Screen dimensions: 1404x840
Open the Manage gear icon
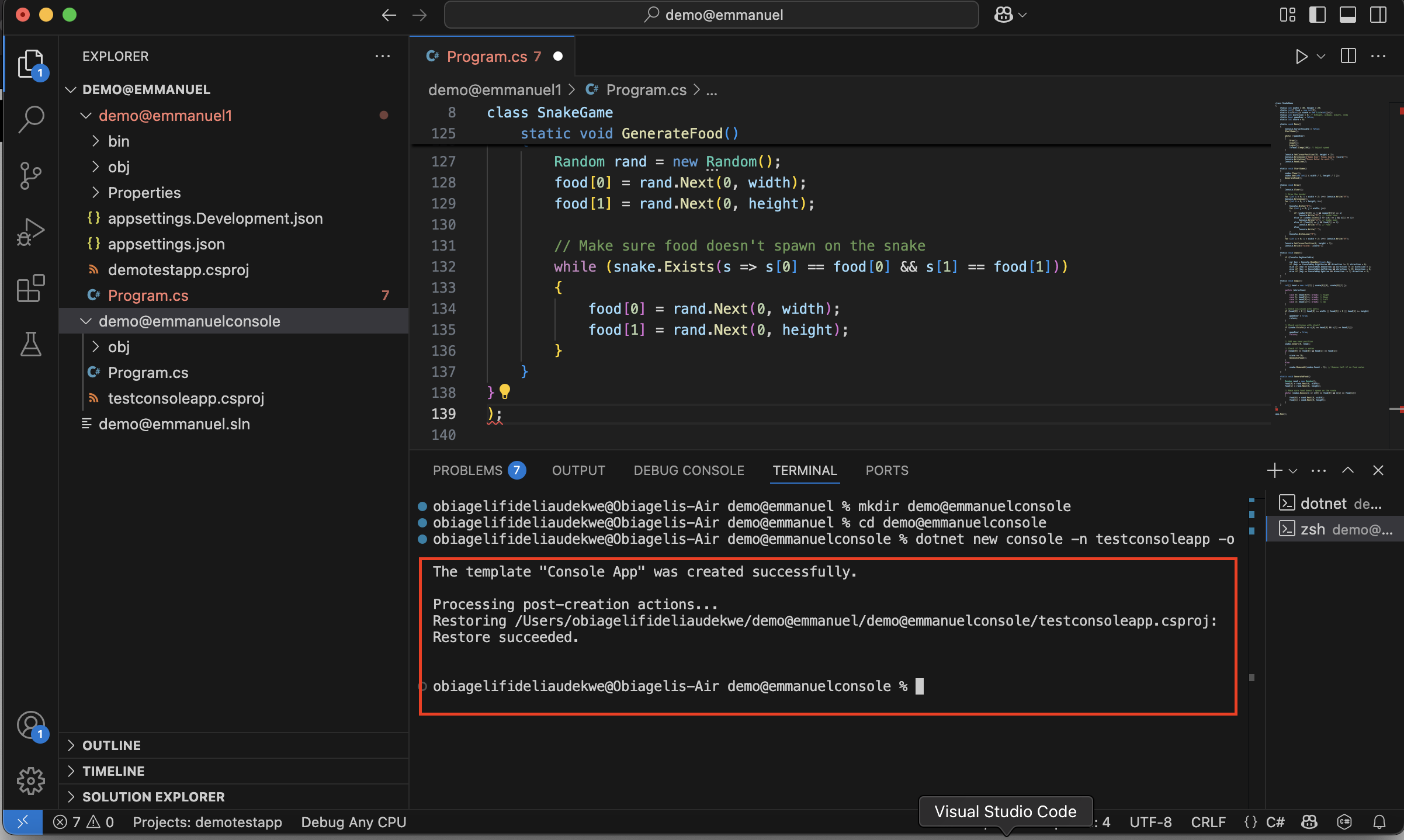click(31, 781)
